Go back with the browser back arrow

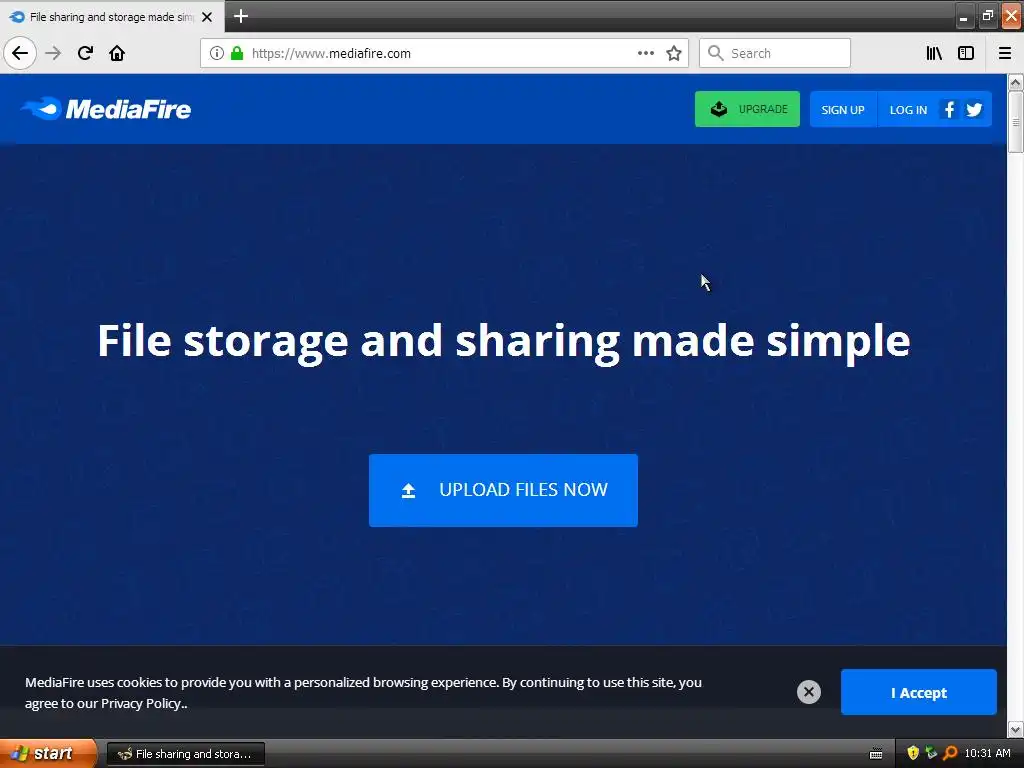[x=20, y=53]
